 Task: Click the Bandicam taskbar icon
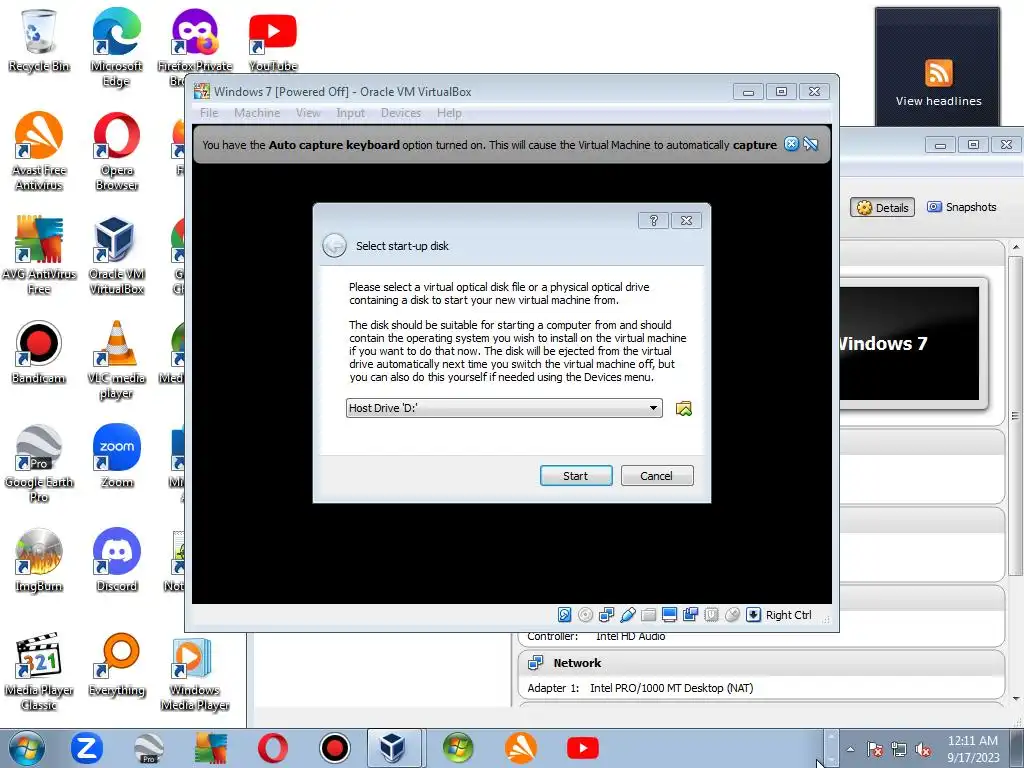(334, 748)
